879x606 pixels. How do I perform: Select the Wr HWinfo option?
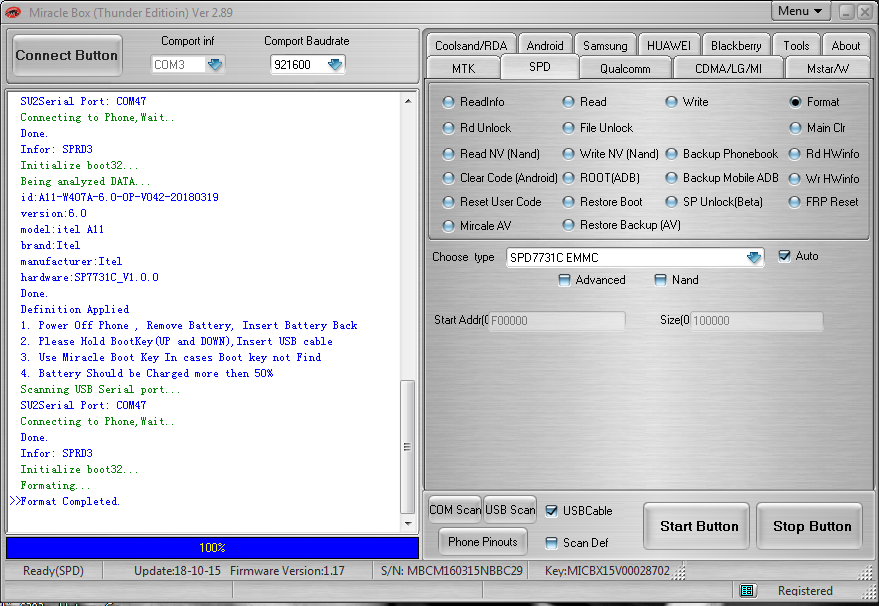pos(824,179)
